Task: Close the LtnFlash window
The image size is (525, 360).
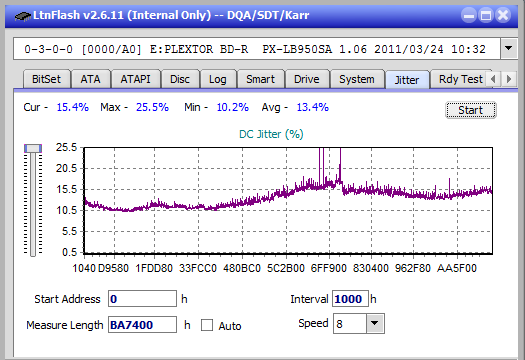Action: [503, 15]
